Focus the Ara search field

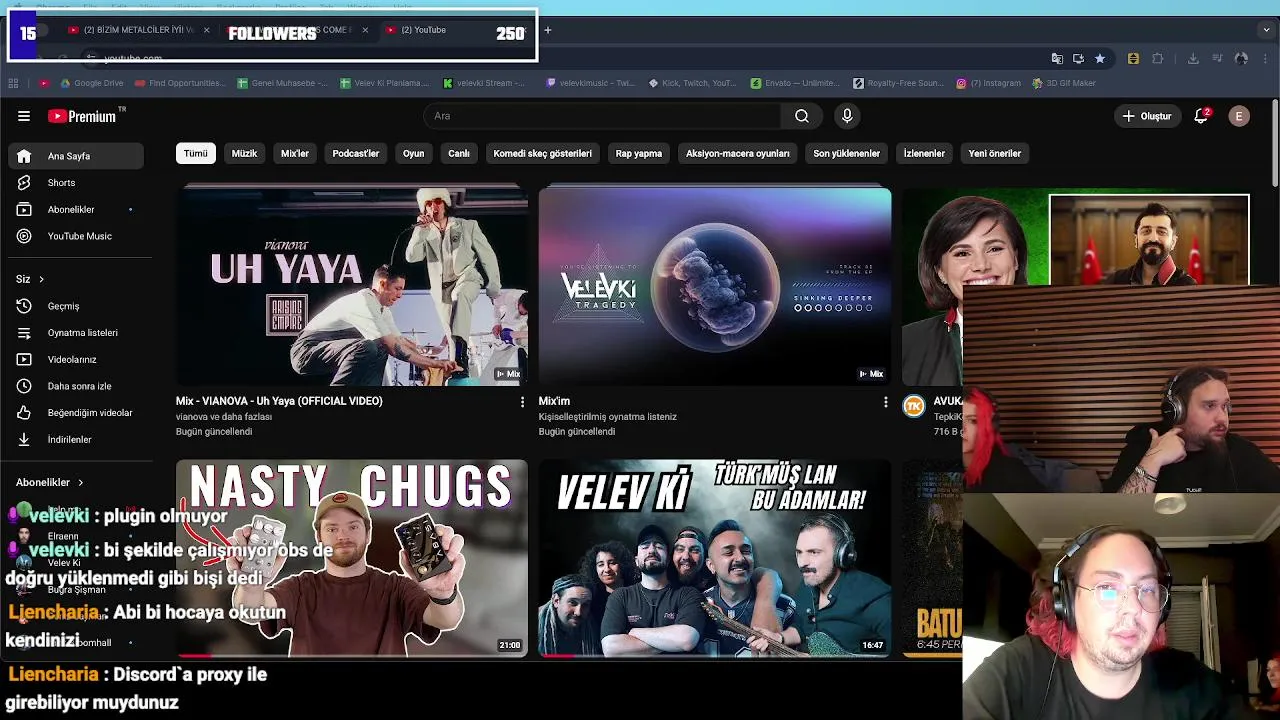(x=604, y=116)
